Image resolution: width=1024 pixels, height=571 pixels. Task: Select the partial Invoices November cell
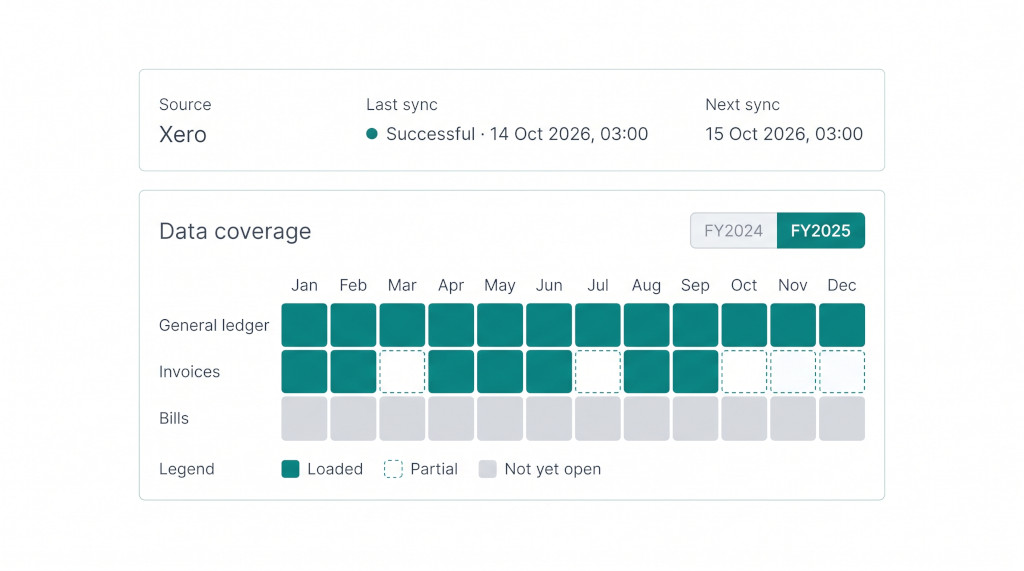(793, 372)
